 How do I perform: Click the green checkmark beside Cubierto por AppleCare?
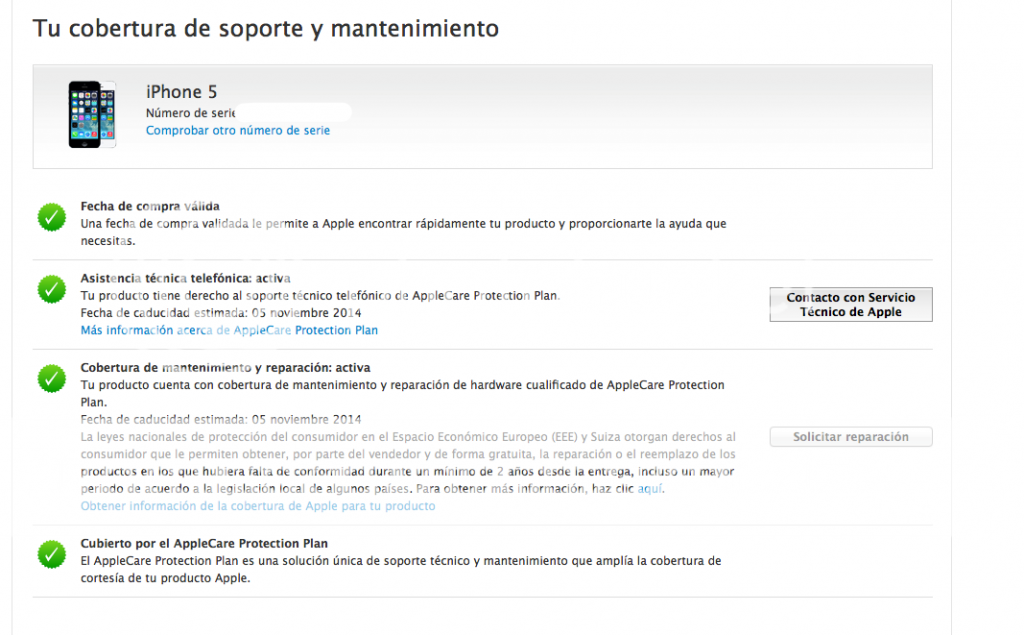click(51, 553)
